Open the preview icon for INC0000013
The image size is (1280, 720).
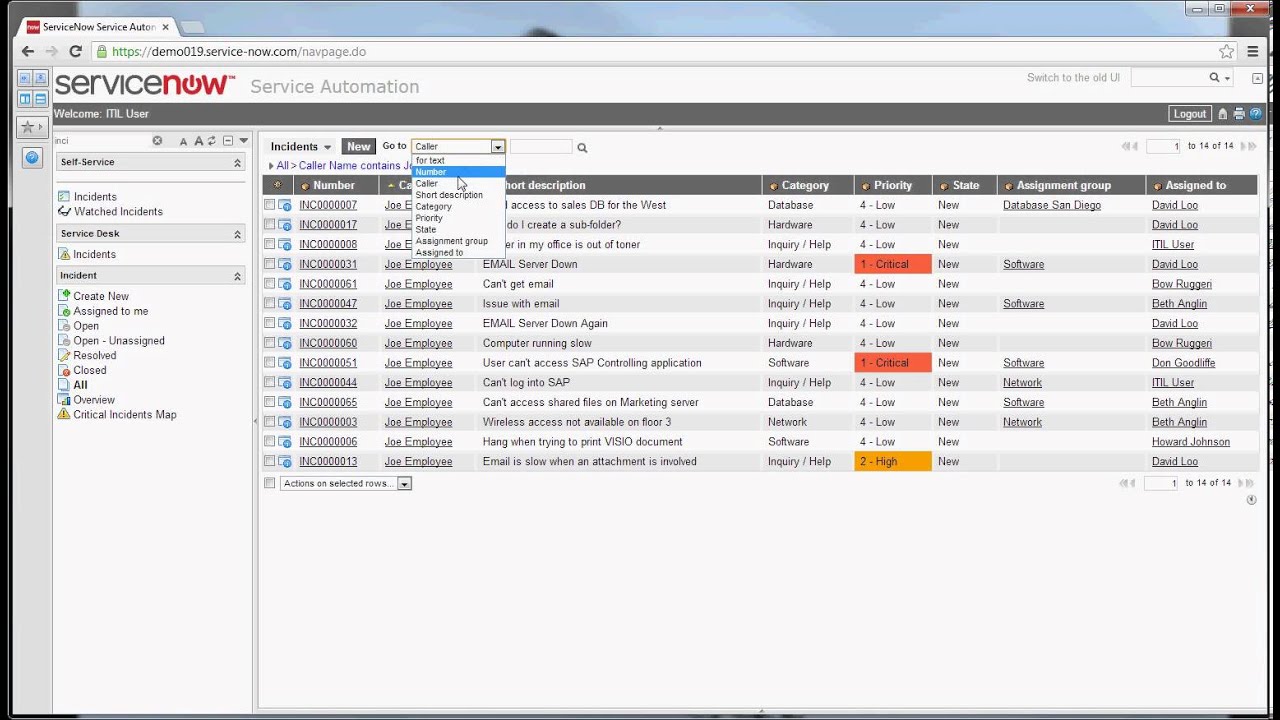pyautogui.click(x=285, y=462)
